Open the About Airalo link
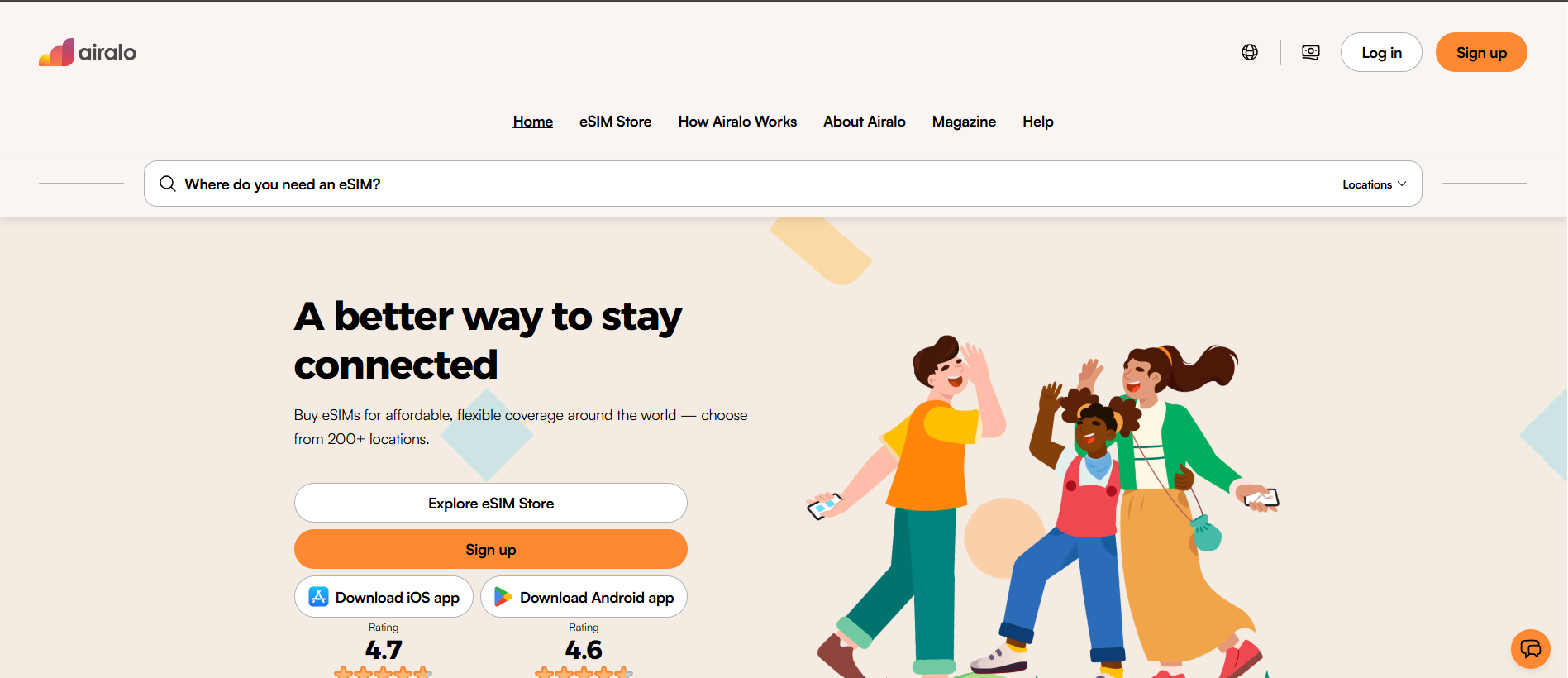Screen dimensions: 1568x678 coord(865,122)
